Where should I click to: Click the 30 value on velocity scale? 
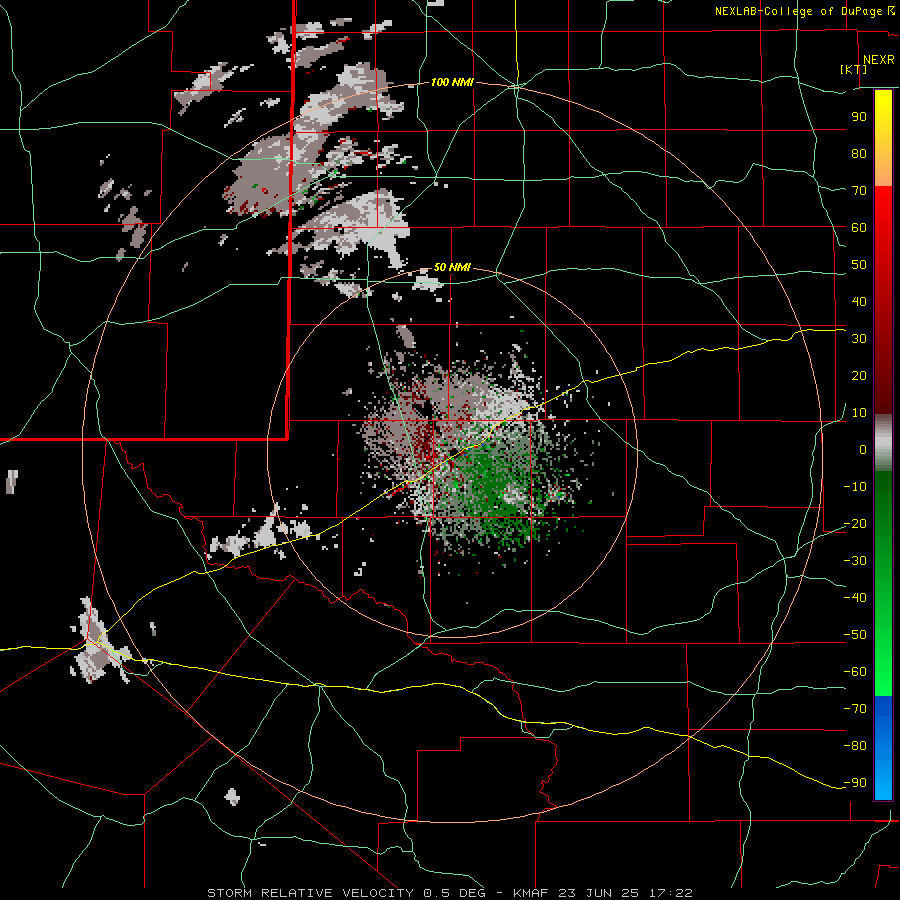tap(859, 339)
